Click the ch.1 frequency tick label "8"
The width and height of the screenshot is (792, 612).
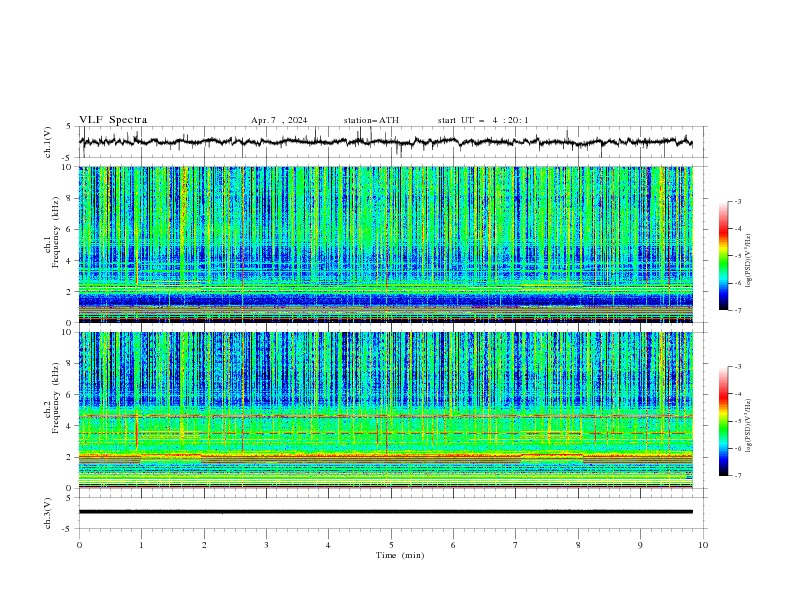point(71,198)
